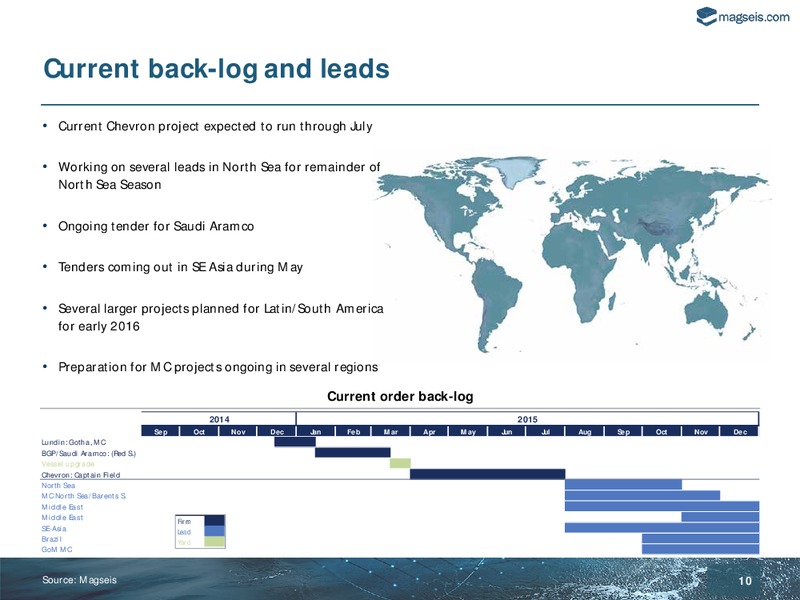Click the 2014 year header
Image resolution: width=800 pixels, height=600 pixels.
[x=219, y=419]
